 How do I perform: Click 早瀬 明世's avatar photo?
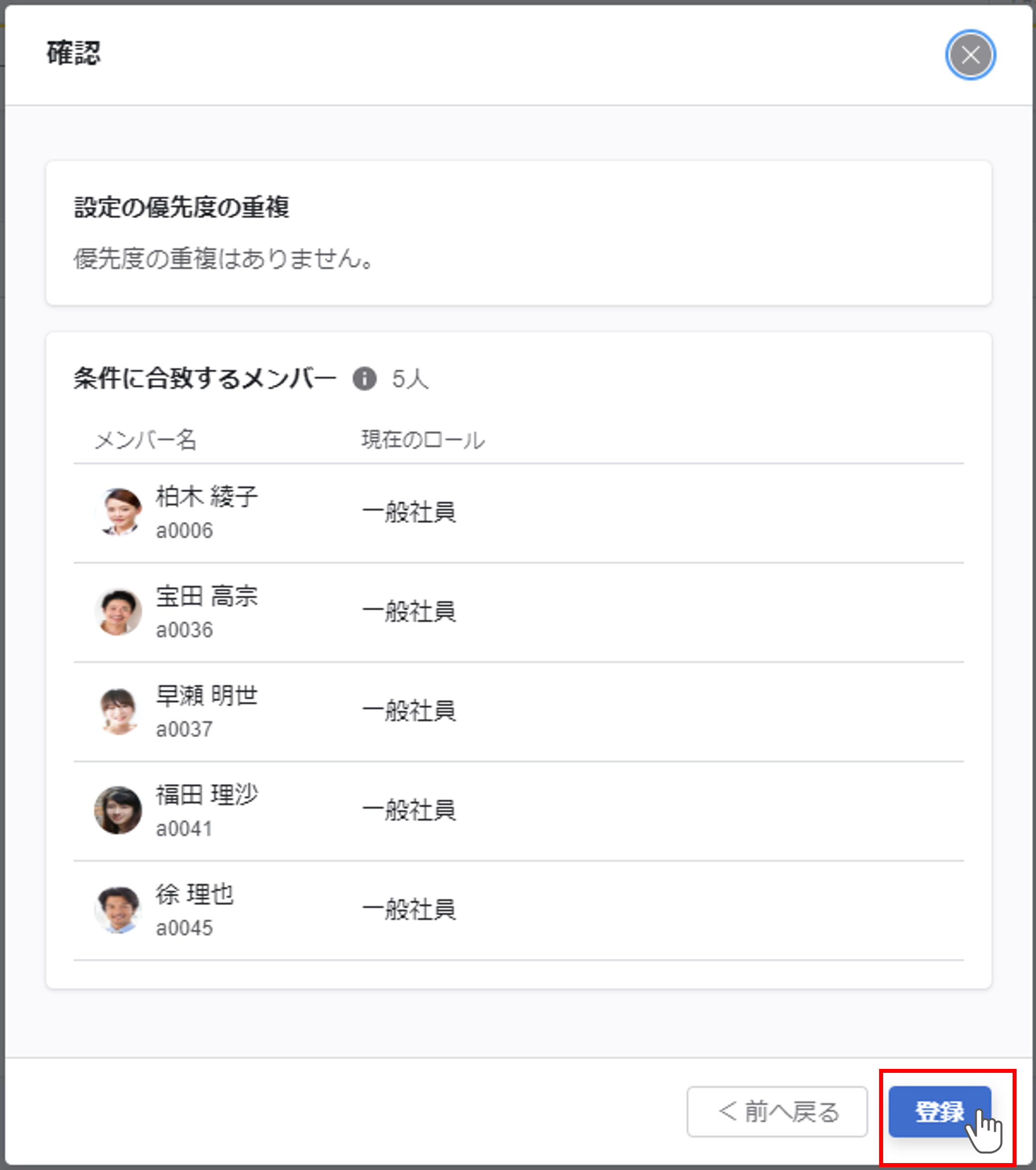point(119,711)
